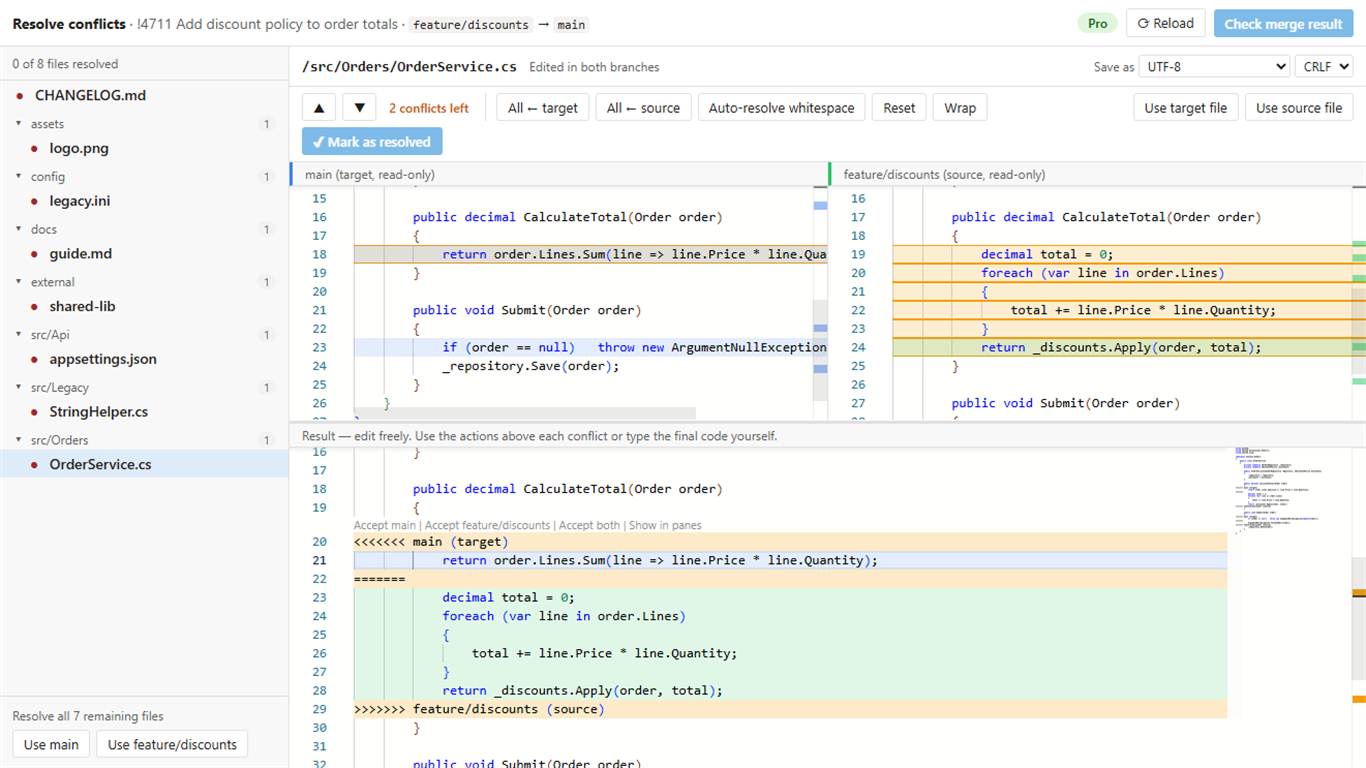1366x768 pixels.
Task: Click the '2 conflicts left' indicator
Action: (429, 108)
